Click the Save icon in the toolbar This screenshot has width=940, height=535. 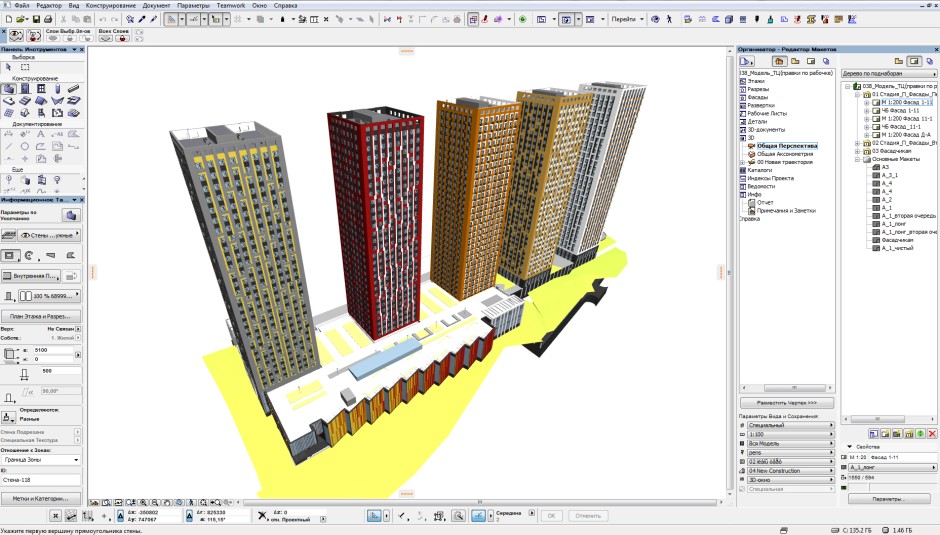pos(36,19)
